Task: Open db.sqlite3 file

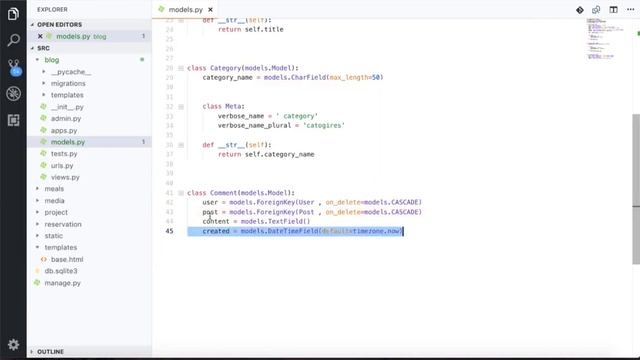Action: pos(61,271)
